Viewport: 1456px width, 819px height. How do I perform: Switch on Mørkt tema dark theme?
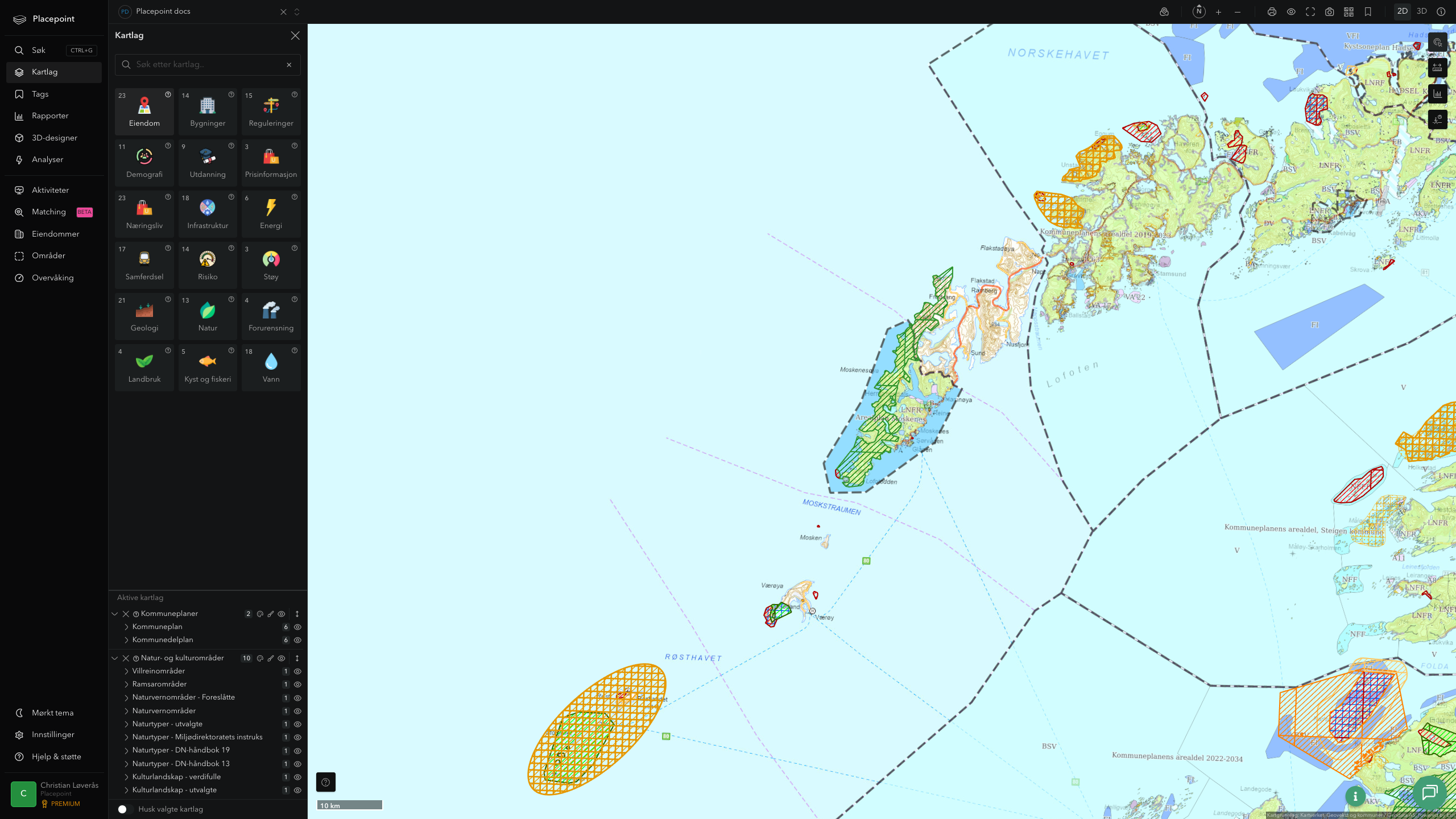click(52, 713)
